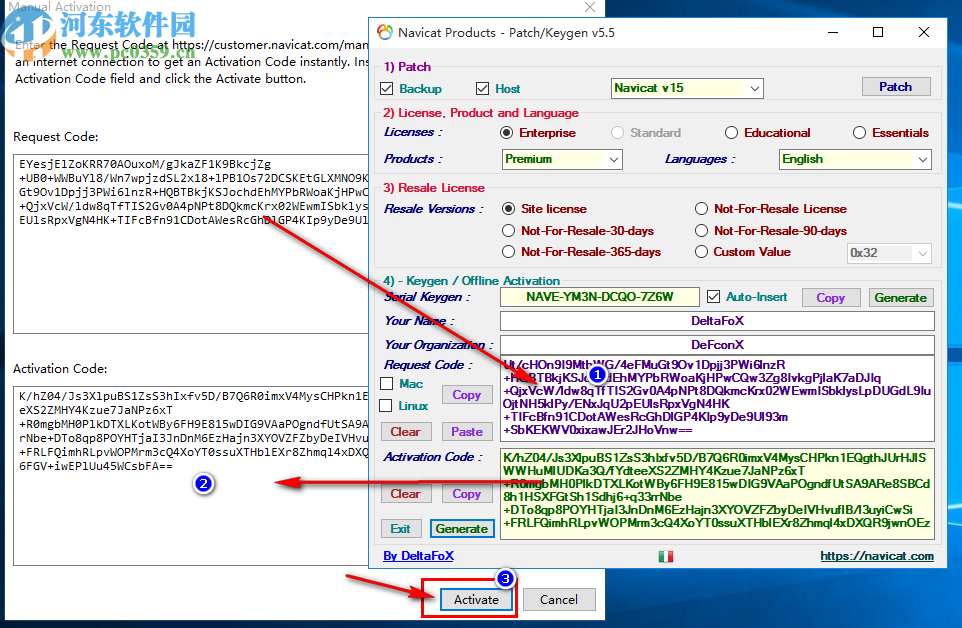This screenshot has width=962, height=628.
Task: Select the Custom Value resale option
Action: point(701,252)
